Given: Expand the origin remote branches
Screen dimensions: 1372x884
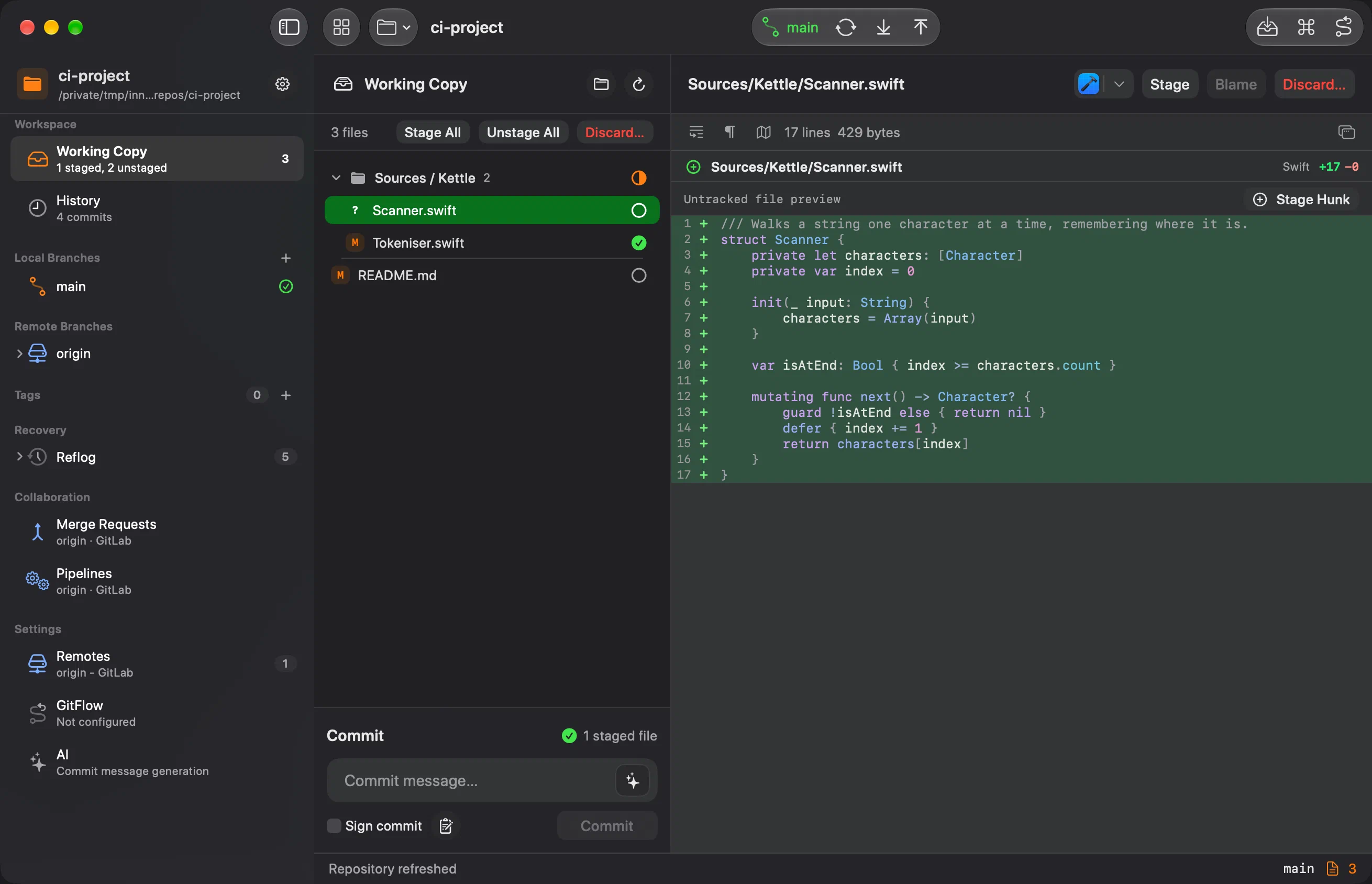Looking at the screenshot, I should tap(19, 353).
